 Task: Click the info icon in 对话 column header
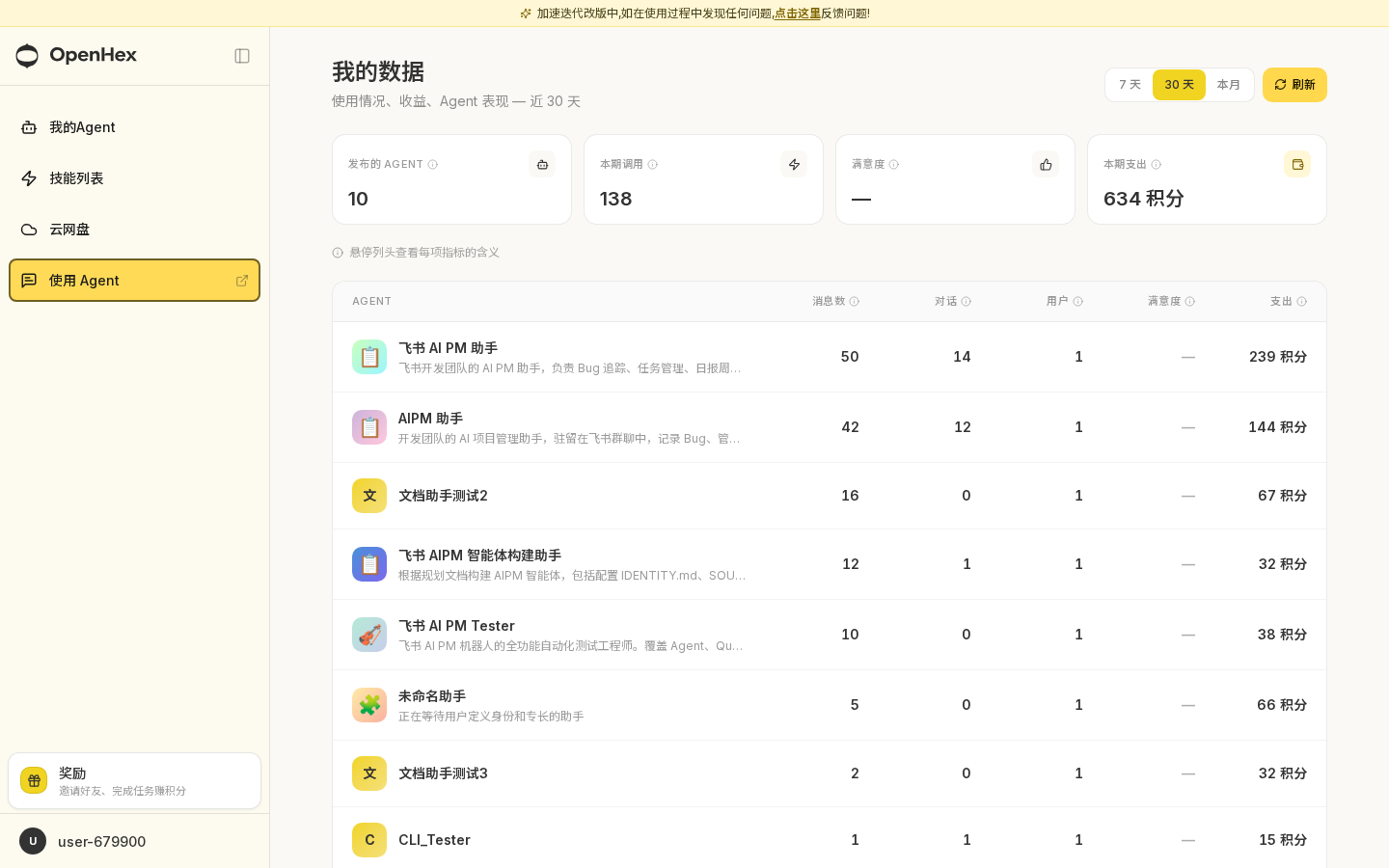[967, 302]
